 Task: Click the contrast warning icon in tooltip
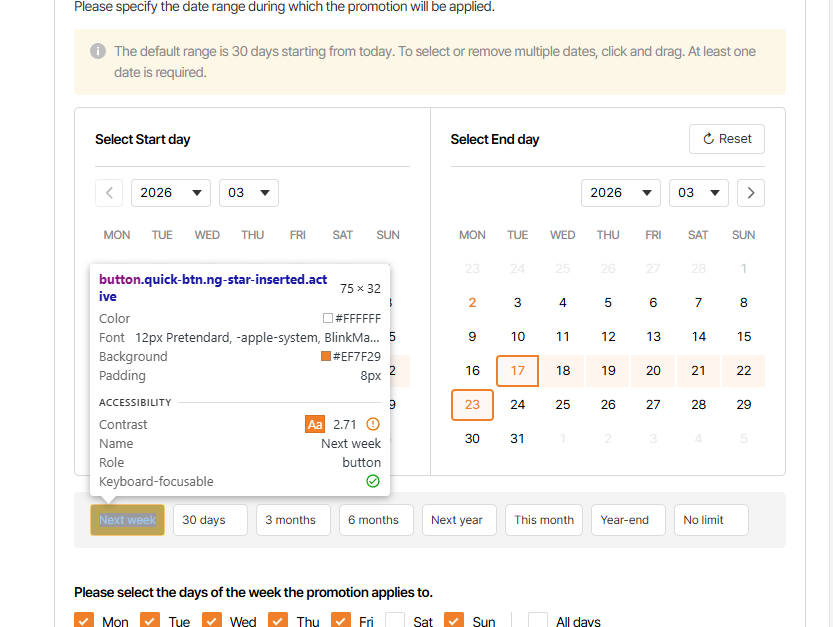click(373, 424)
